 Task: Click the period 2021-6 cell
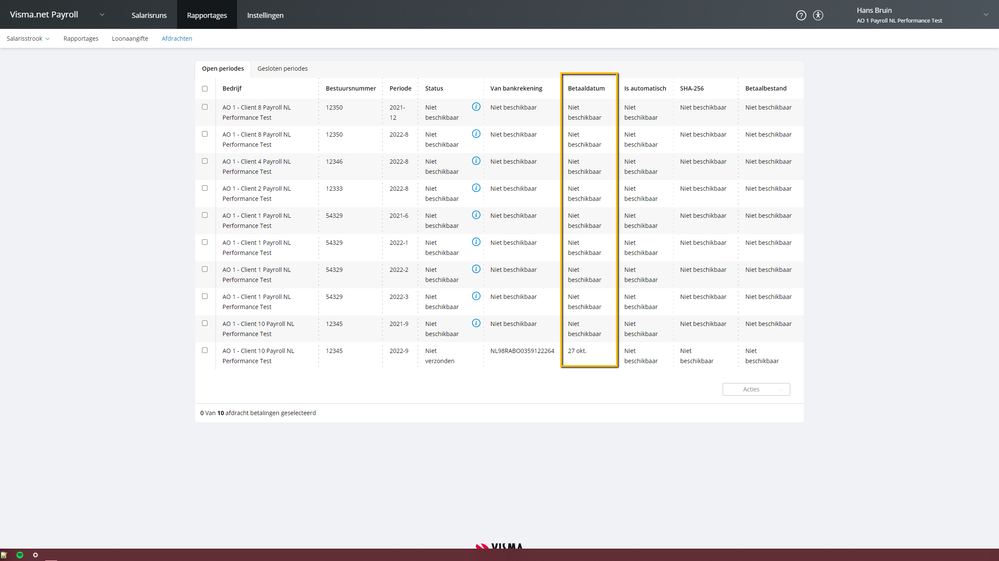point(399,216)
